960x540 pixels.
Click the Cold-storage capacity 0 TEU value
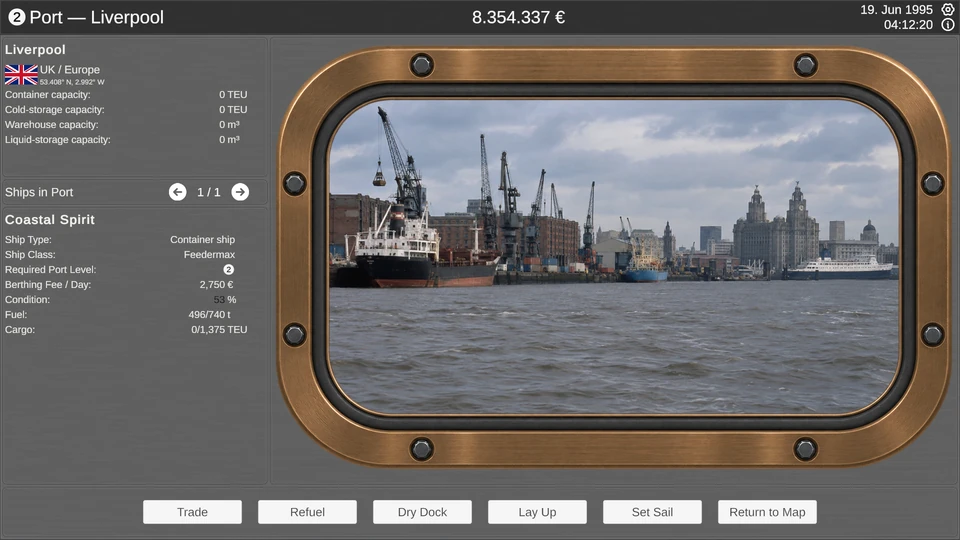[233, 110]
